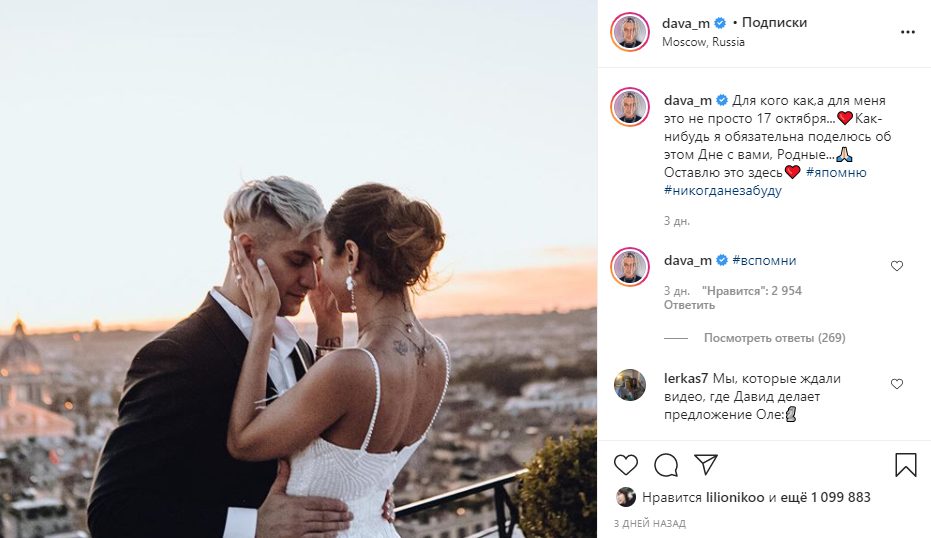Expand Посмотреть ответы (269) replies
931x538 pixels.
[x=774, y=338]
